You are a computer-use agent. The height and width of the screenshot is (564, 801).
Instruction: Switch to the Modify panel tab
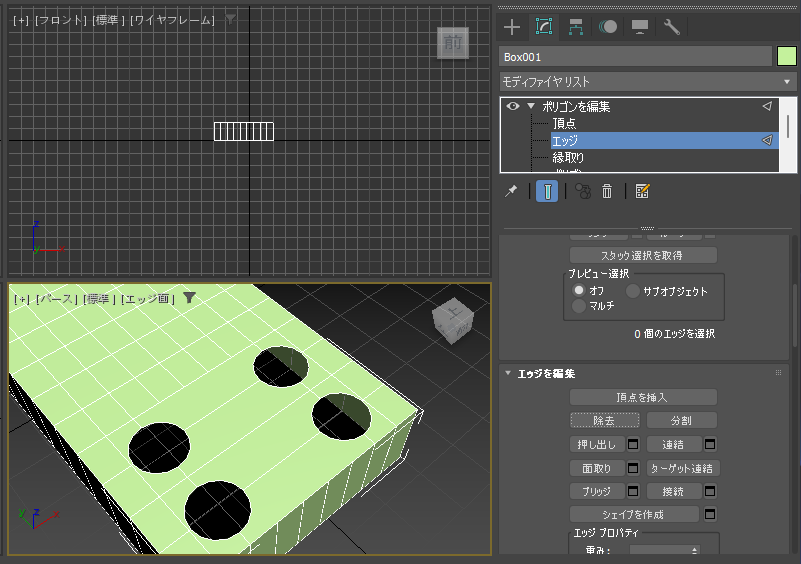click(x=544, y=27)
